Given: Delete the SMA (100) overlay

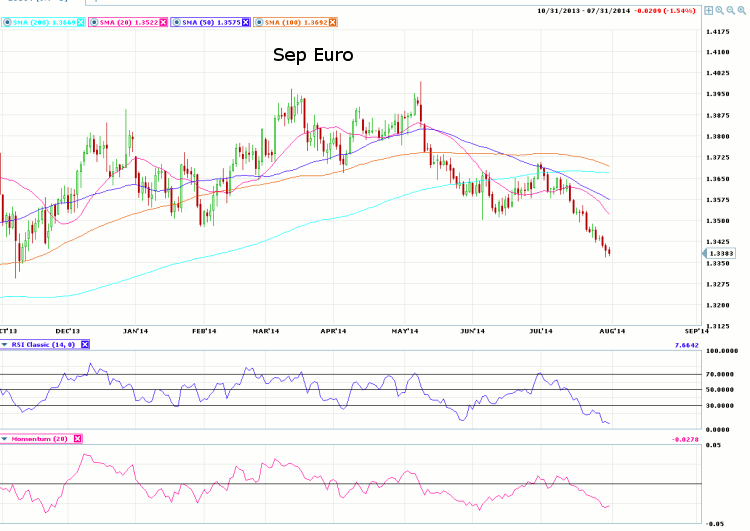Looking at the screenshot, I should pyautogui.click(x=333, y=21).
